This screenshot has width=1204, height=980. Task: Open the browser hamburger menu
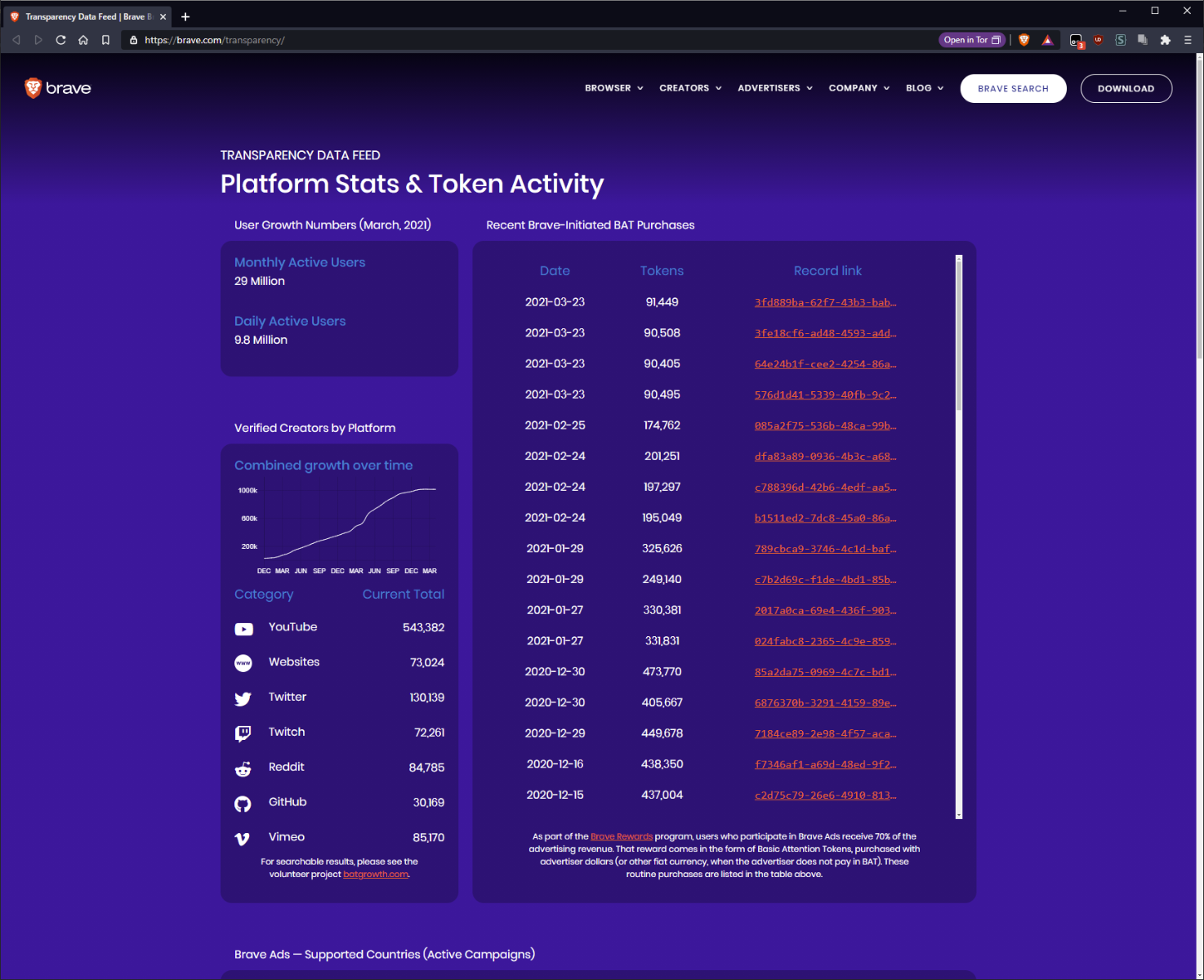[x=1188, y=40]
